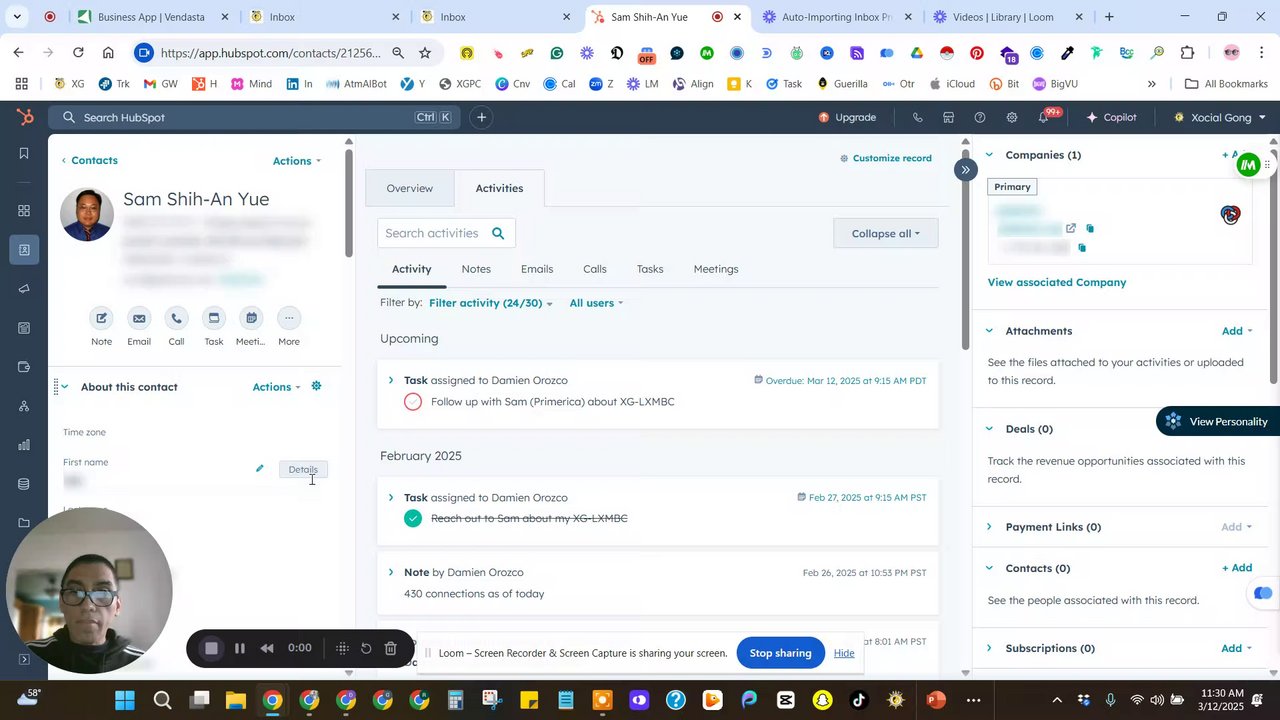Open the Contacts icon in left sidebar
The width and height of the screenshot is (1280, 720).
[24, 249]
